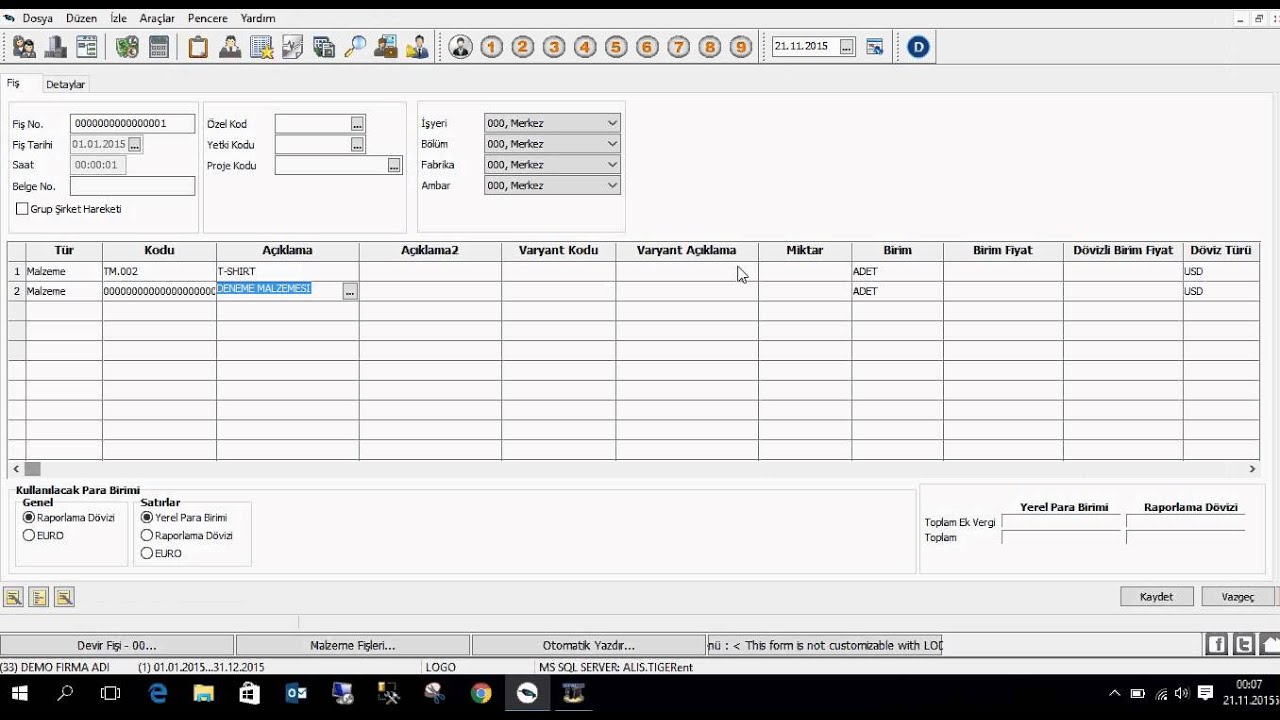This screenshot has width=1280, height=720.
Task: Open the toolbar date picker ellipsis button
Action: click(x=847, y=47)
